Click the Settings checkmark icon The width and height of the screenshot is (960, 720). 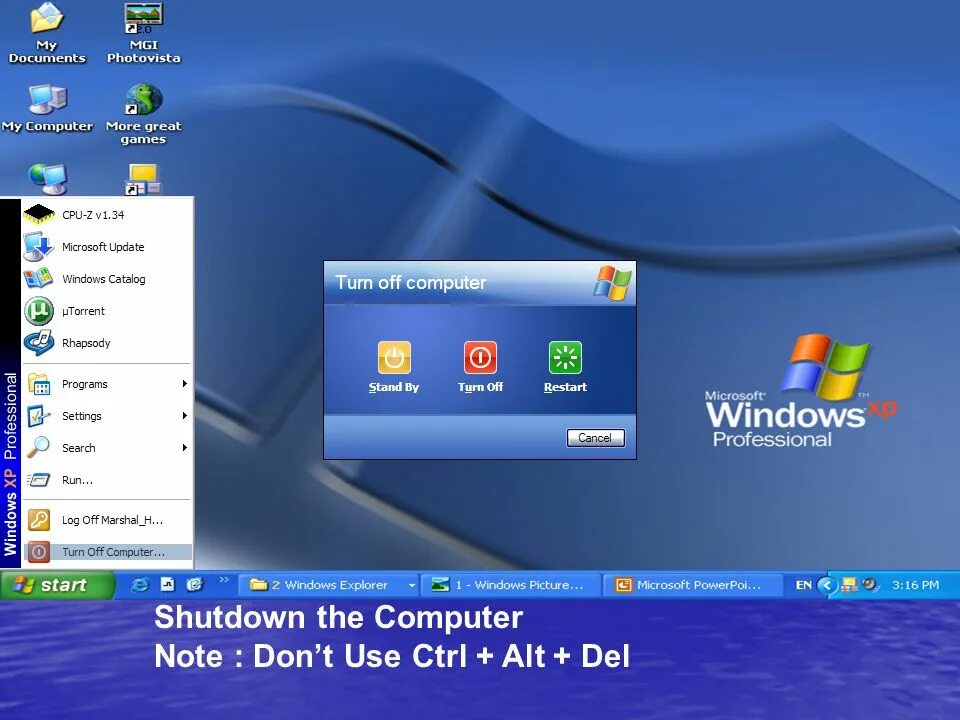pos(39,416)
